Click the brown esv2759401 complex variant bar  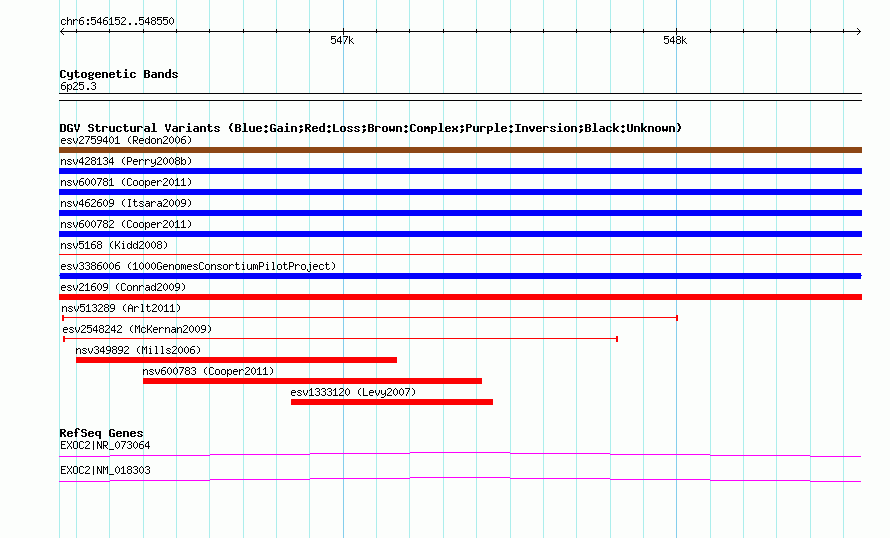[x=460, y=150]
